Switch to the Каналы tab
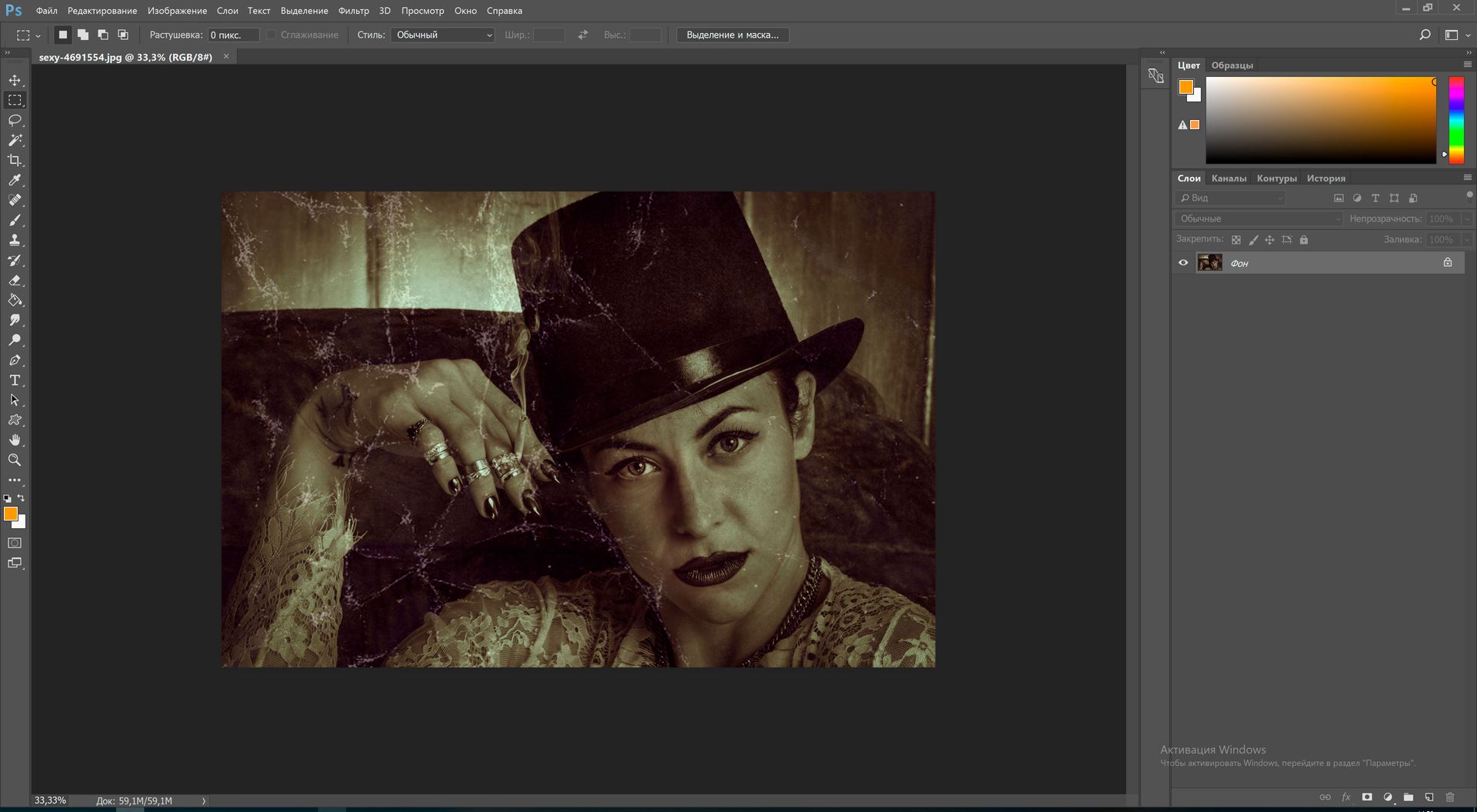The height and width of the screenshot is (812, 1477). pos(1229,178)
